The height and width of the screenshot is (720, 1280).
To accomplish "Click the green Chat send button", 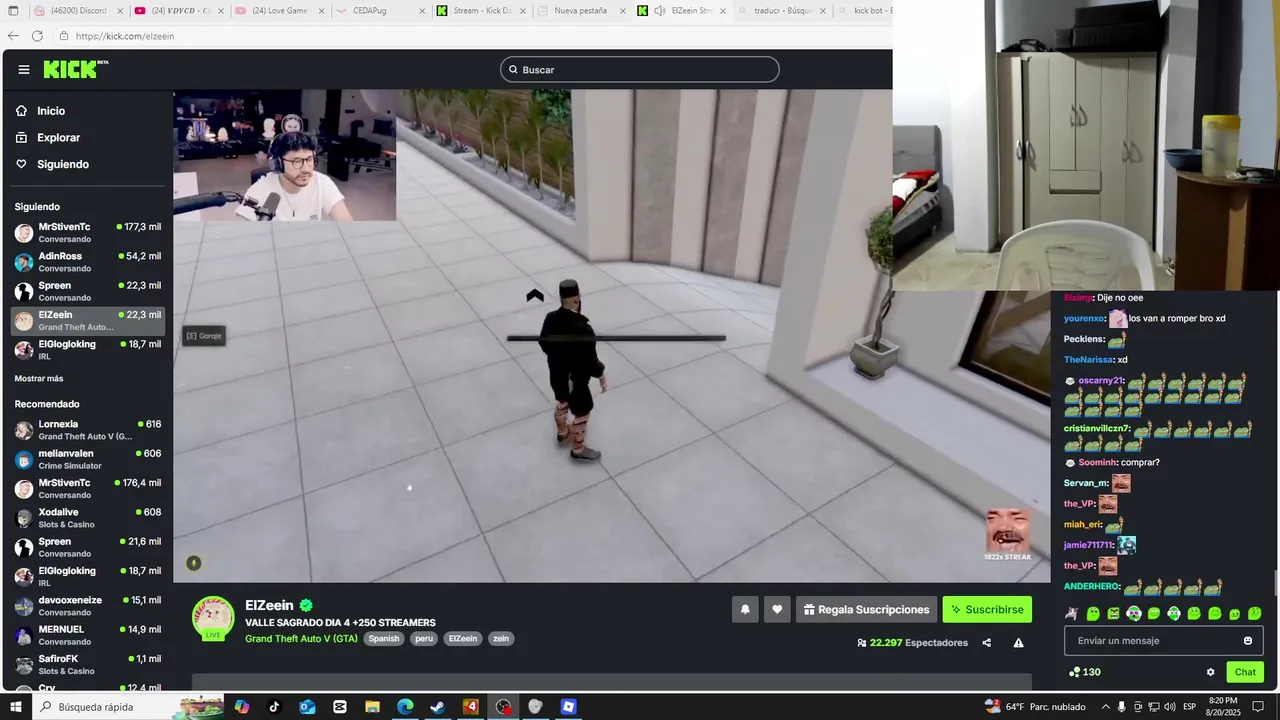I will point(1245,672).
